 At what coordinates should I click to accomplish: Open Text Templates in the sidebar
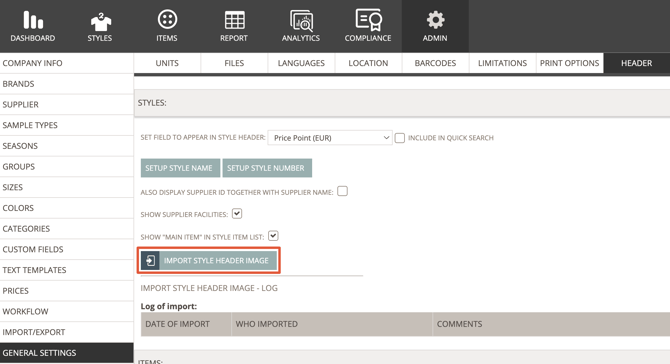pyautogui.click(x=67, y=270)
